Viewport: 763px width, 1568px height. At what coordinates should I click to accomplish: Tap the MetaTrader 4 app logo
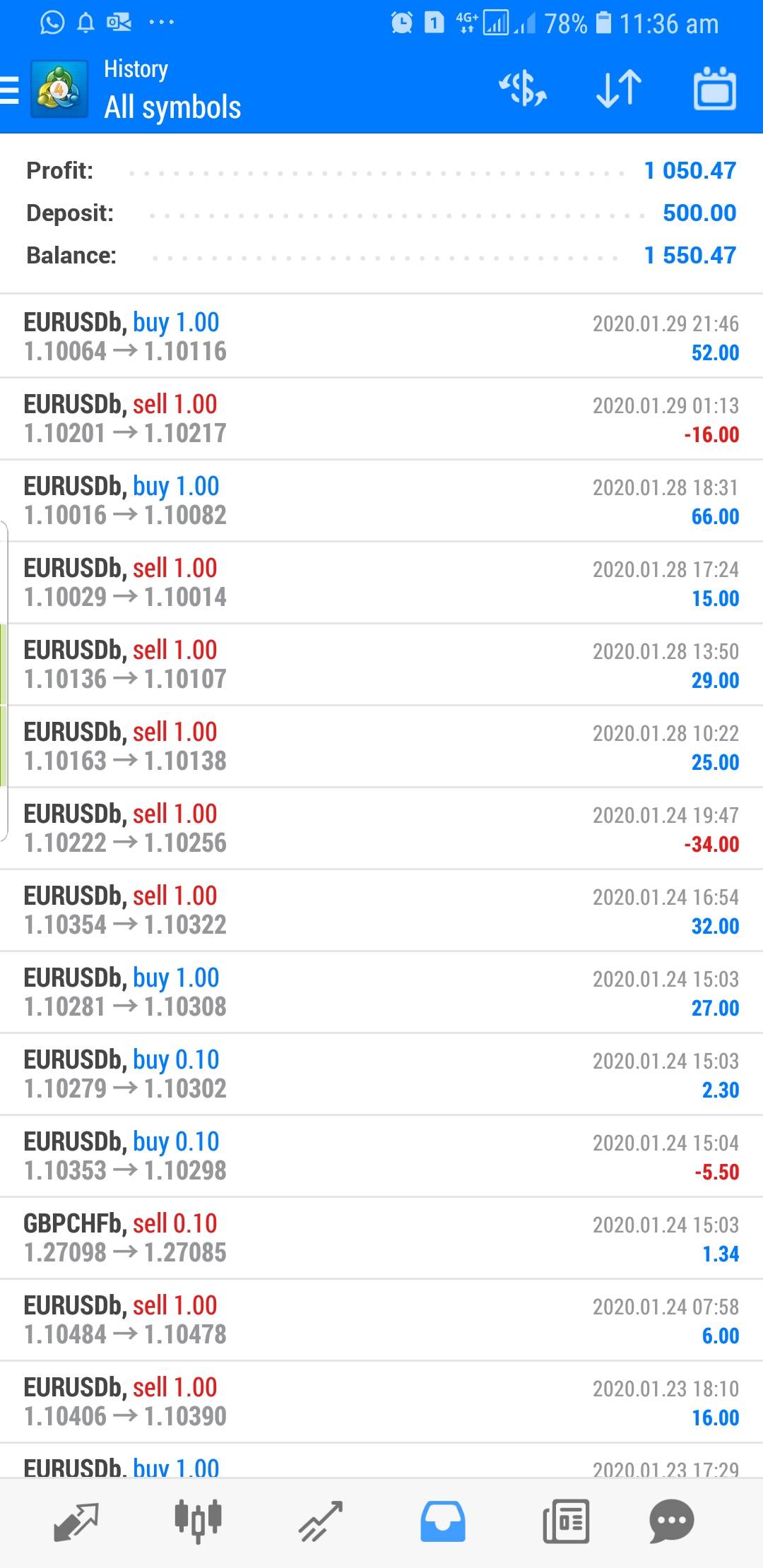[x=59, y=90]
